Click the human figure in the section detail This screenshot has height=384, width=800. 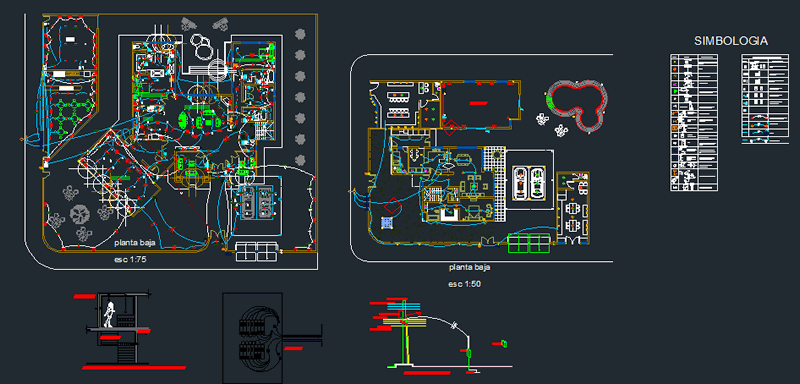(x=110, y=314)
